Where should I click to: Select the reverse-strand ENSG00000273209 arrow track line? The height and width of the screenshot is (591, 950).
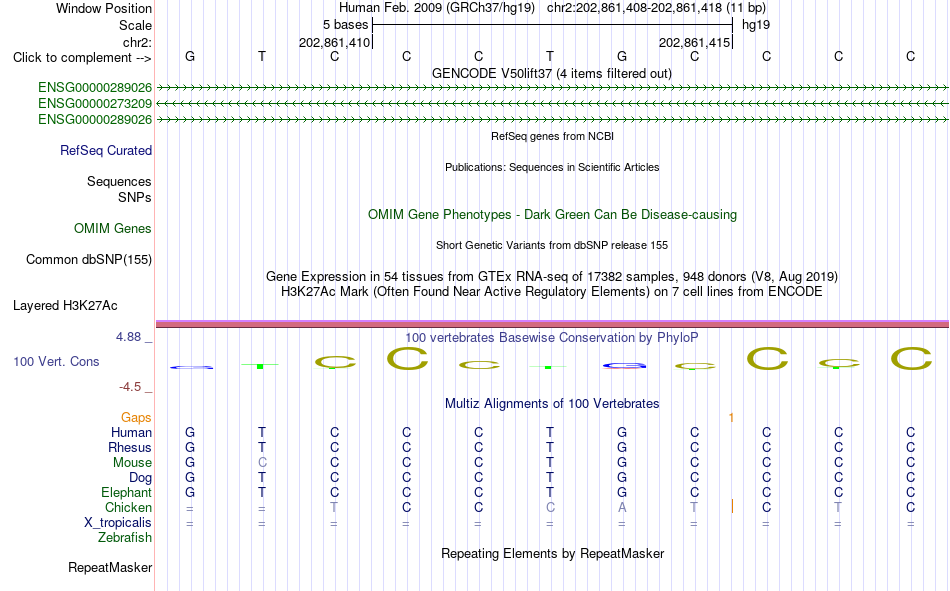point(552,104)
